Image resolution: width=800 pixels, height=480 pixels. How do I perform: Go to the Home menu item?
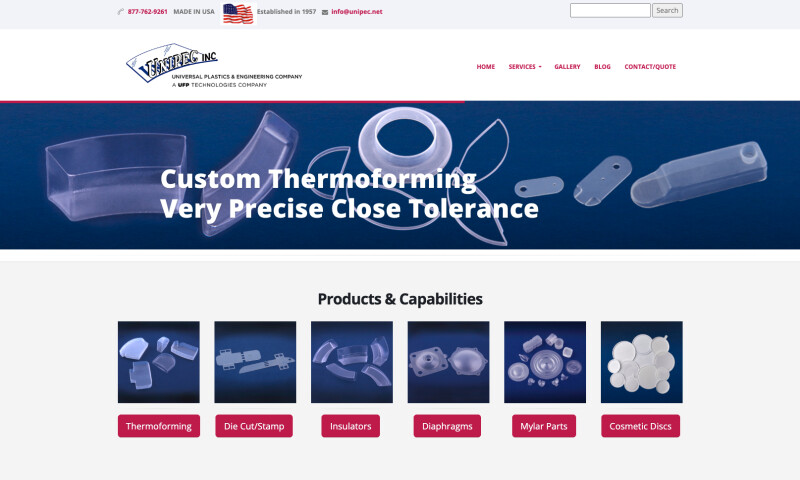tap(486, 67)
